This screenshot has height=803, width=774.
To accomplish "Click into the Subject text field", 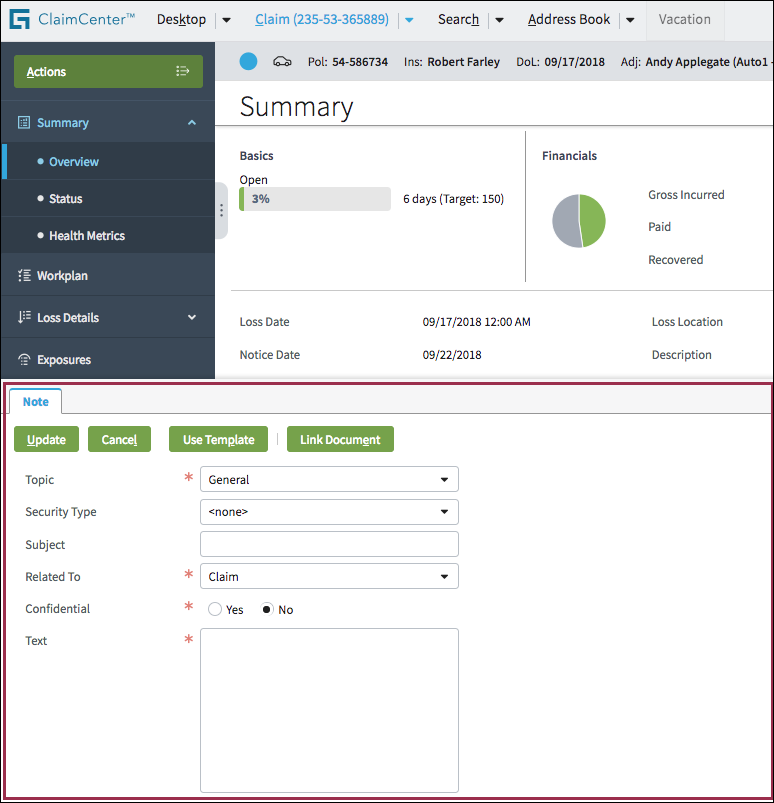I will [329, 544].
